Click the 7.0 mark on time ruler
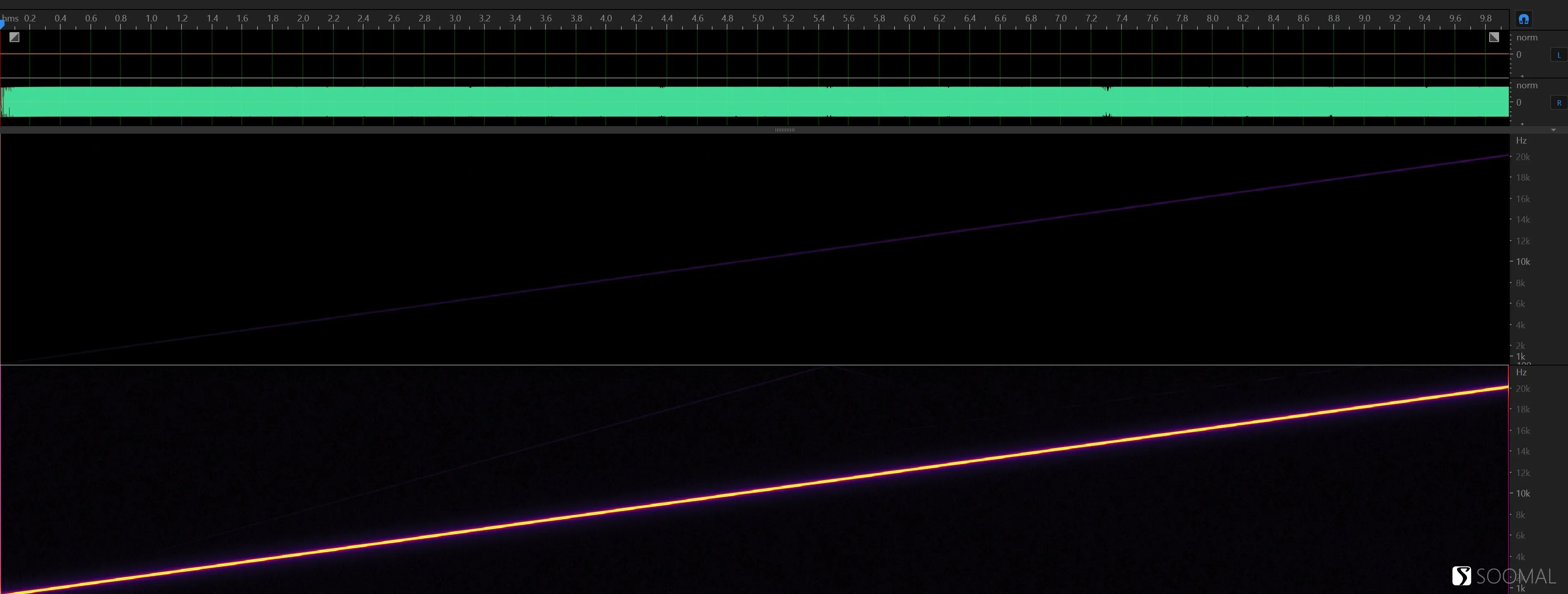Screen dimensions: 1568x594 [x=1061, y=18]
